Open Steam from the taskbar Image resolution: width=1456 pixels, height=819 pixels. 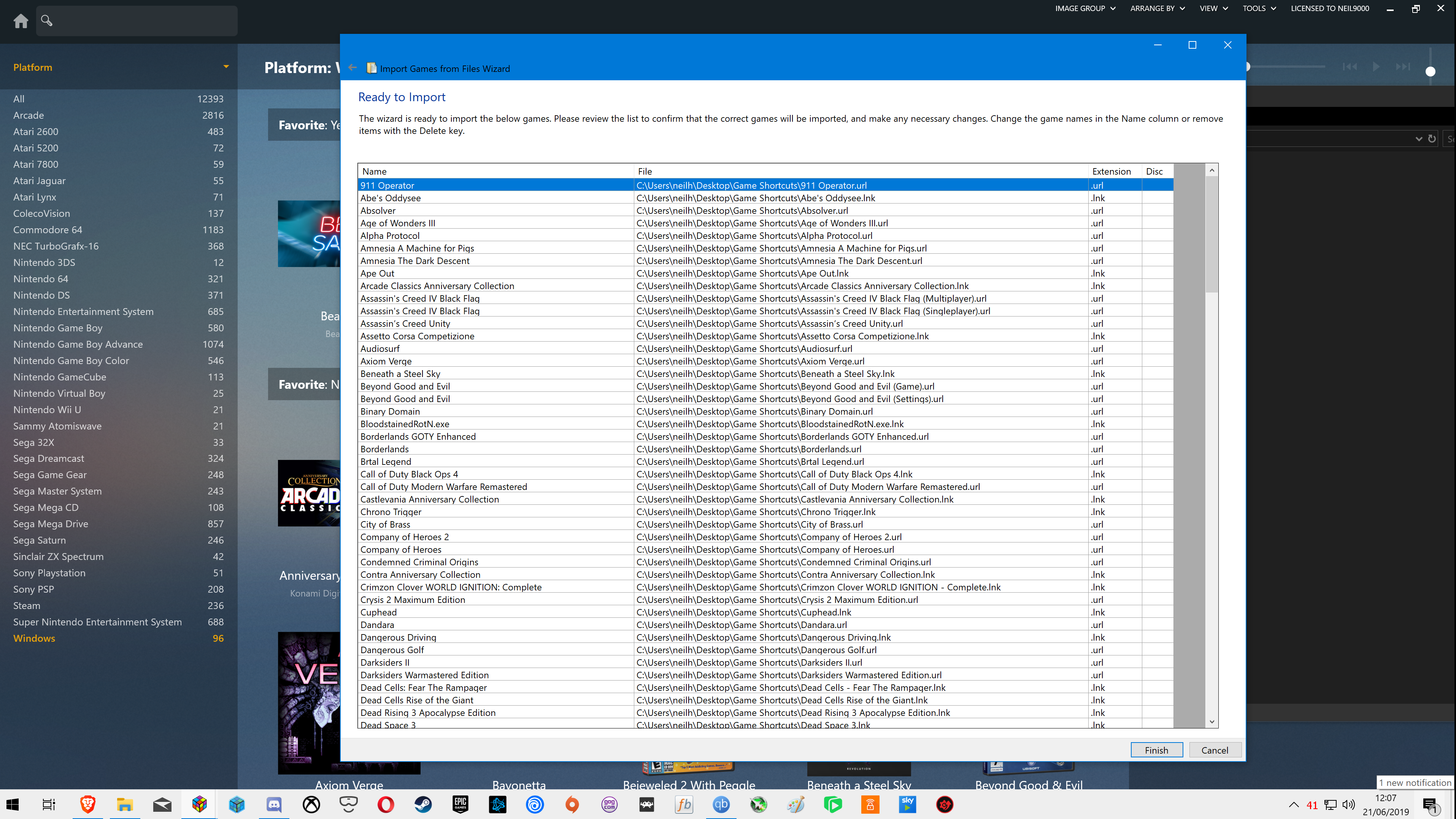pyautogui.click(x=423, y=804)
